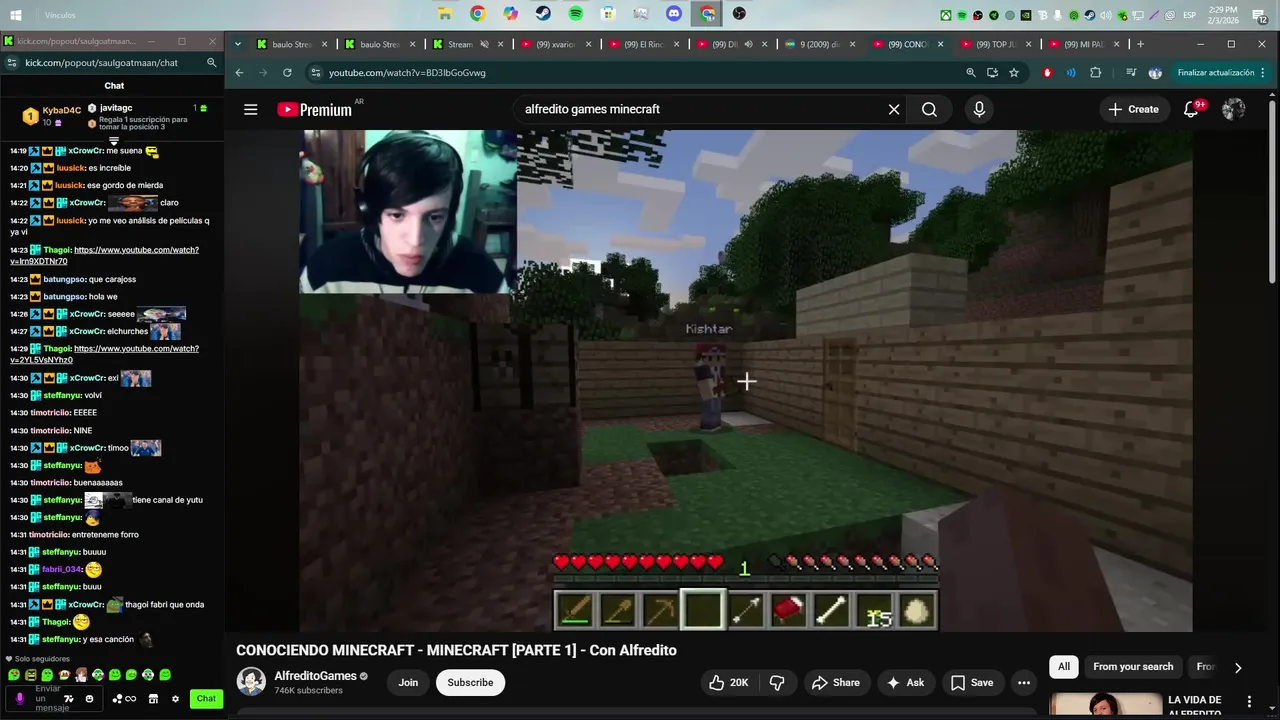Viewport: 1280px width, 720px height.
Task: Like the video with 20K likes
Action: (x=727, y=683)
